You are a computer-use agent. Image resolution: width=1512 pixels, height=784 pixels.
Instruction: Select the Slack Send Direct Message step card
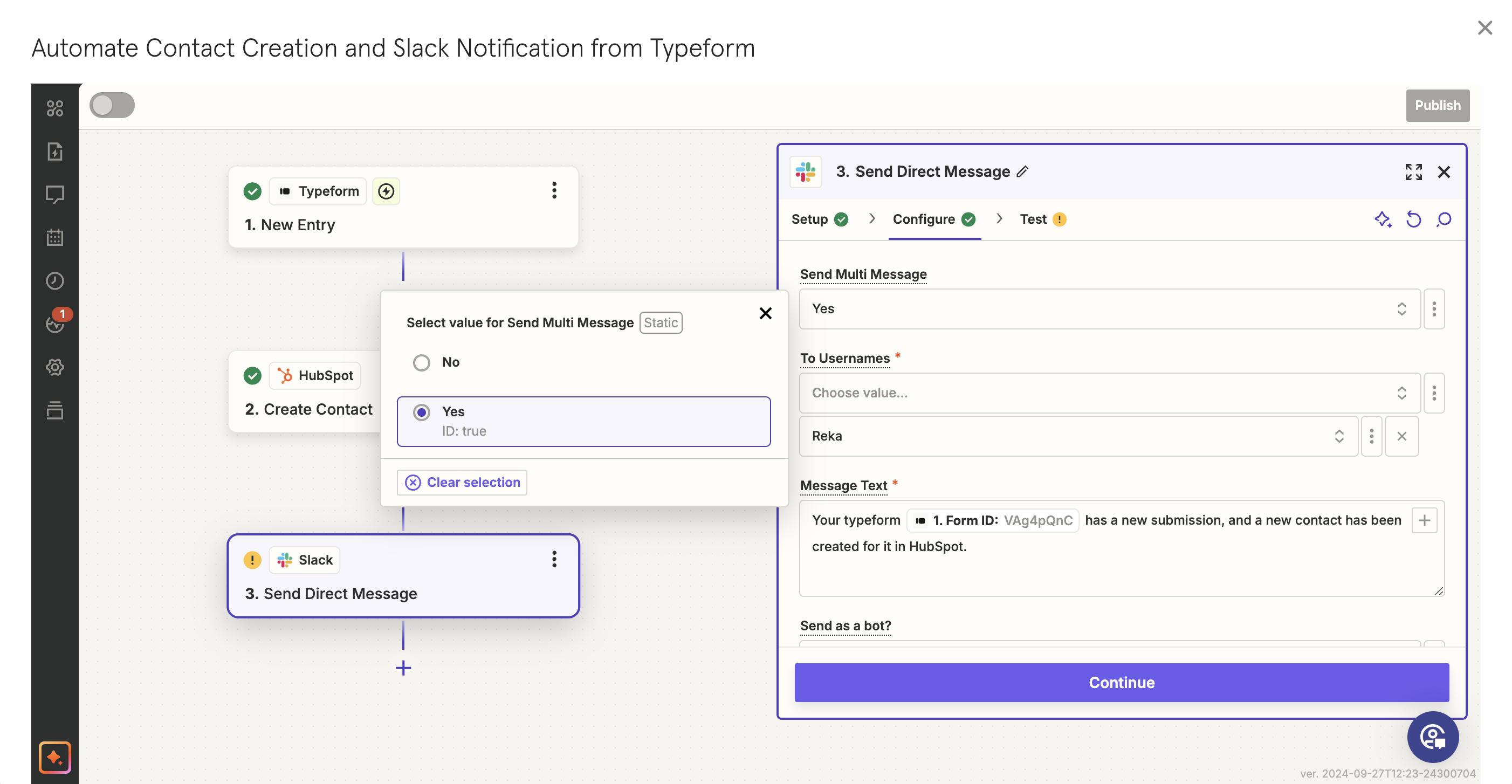coord(403,576)
